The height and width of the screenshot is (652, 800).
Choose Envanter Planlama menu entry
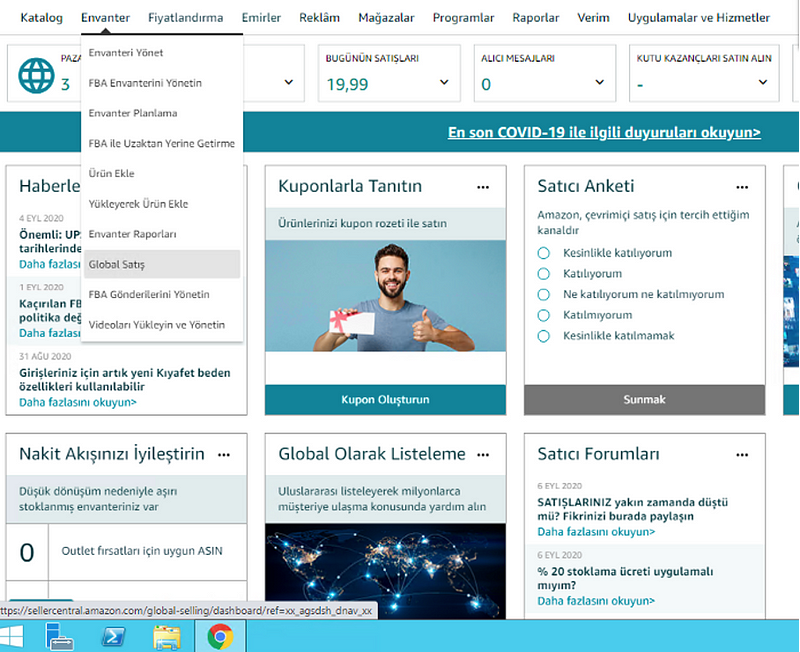click(x=162, y=113)
